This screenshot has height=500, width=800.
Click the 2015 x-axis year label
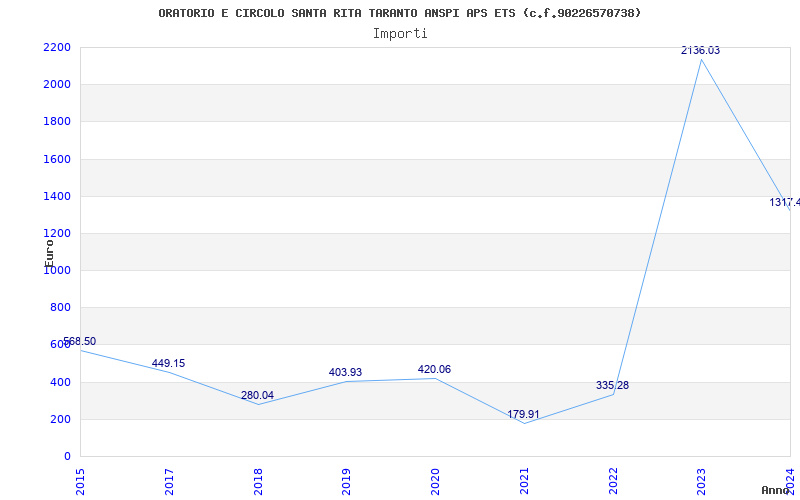(x=80, y=482)
